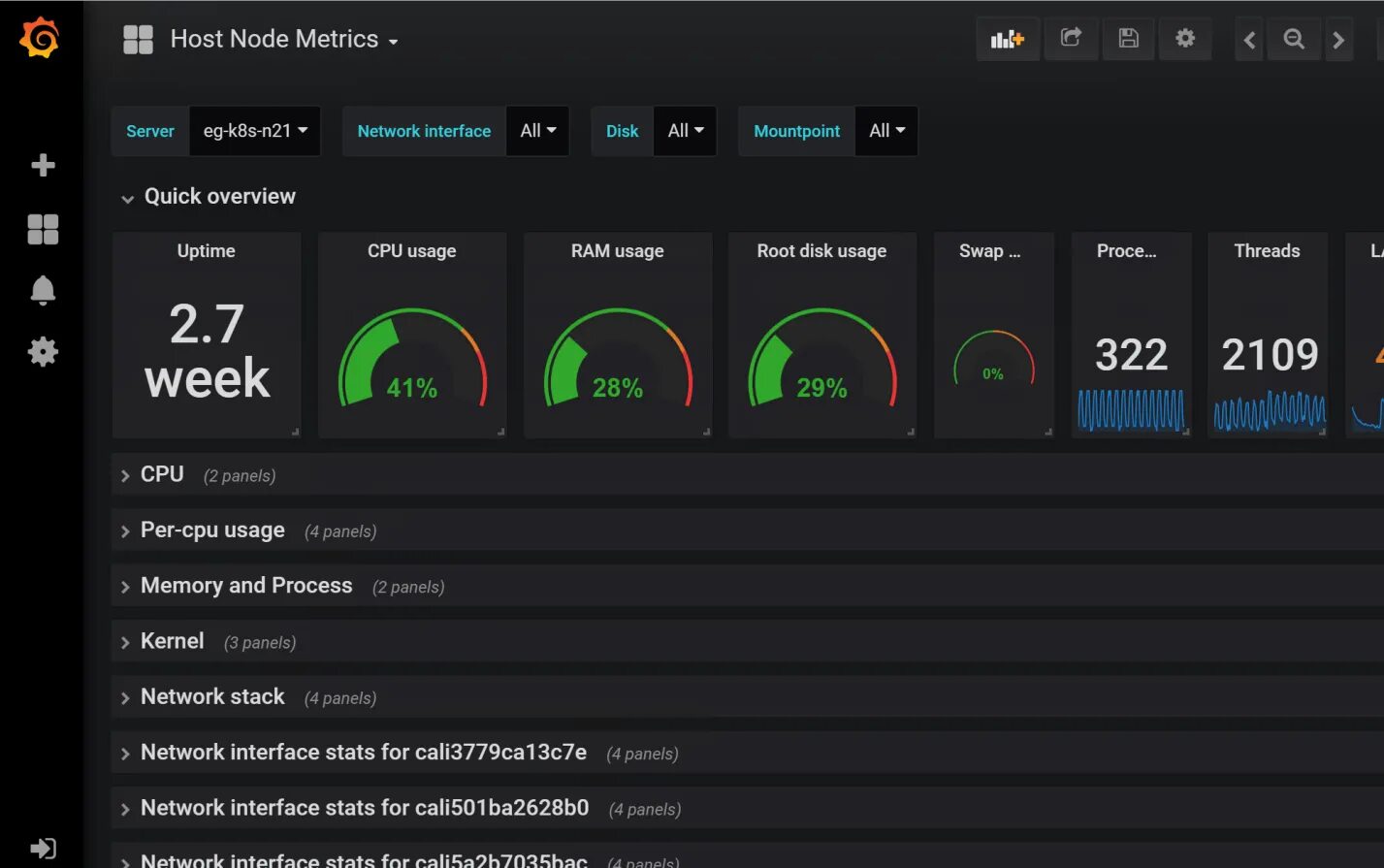Open the Network interface All dropdown
1384x868 pixels.
pyautogui.click(x=537, y=131)
